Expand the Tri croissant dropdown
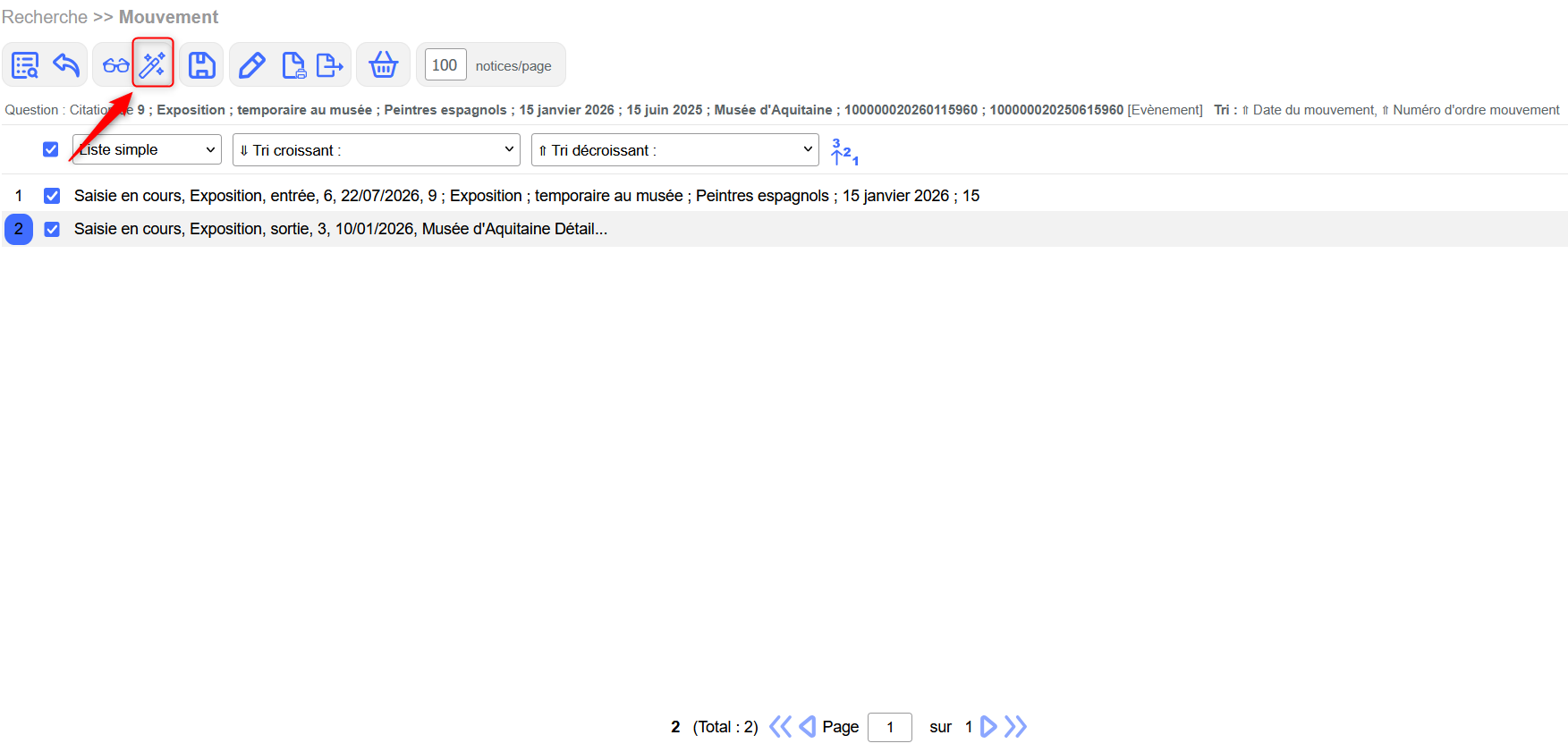The height and width of the screenshot is (752, 1568). [376, 149]
